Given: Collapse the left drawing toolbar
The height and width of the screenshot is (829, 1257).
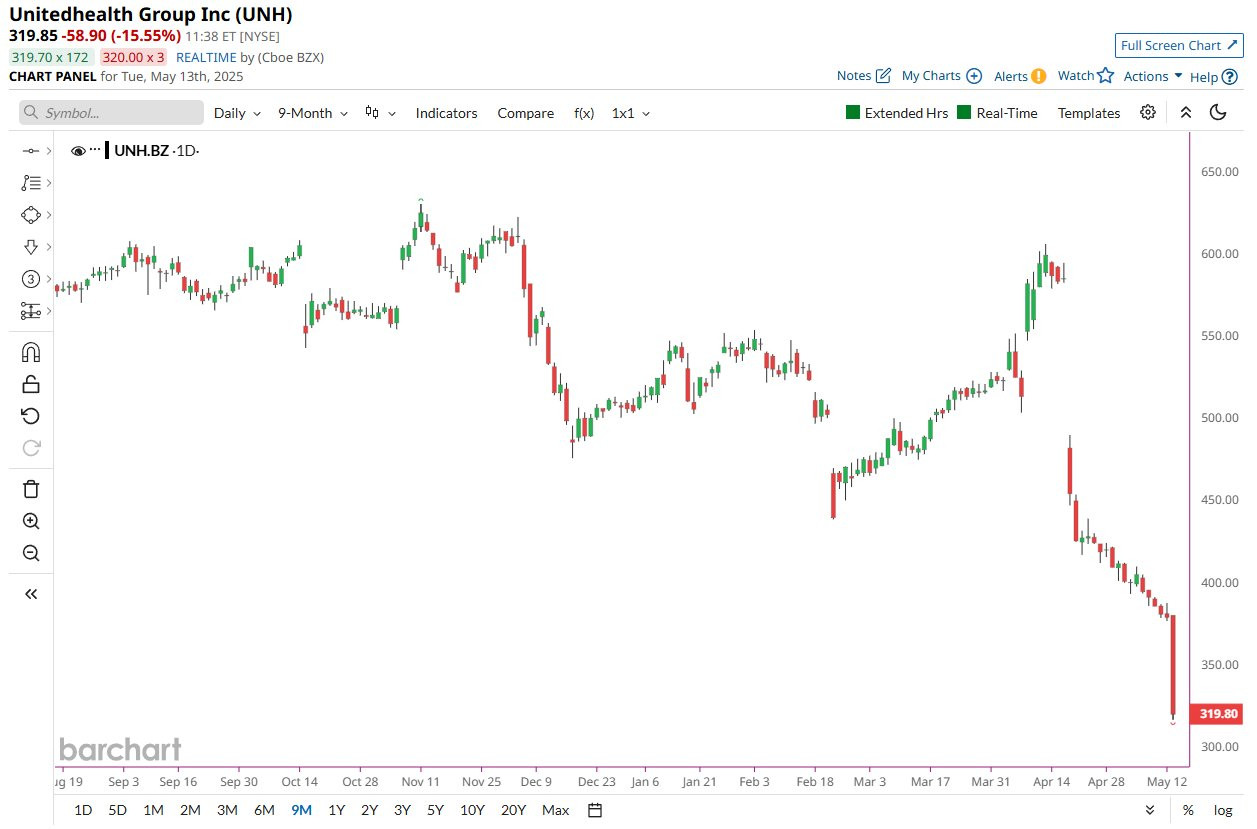Looking at the screenshot, I should click(x=30, y=594).
